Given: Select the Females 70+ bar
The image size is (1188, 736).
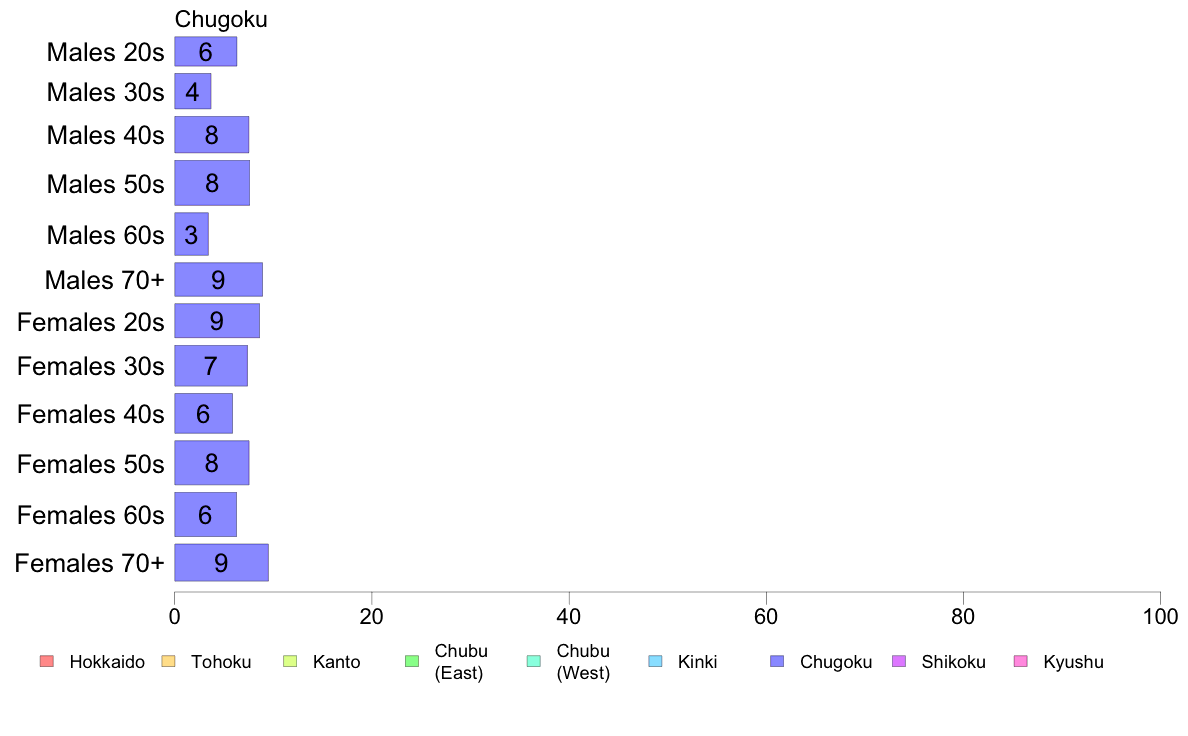Looking at the screenshot, I should coord(221,562).
